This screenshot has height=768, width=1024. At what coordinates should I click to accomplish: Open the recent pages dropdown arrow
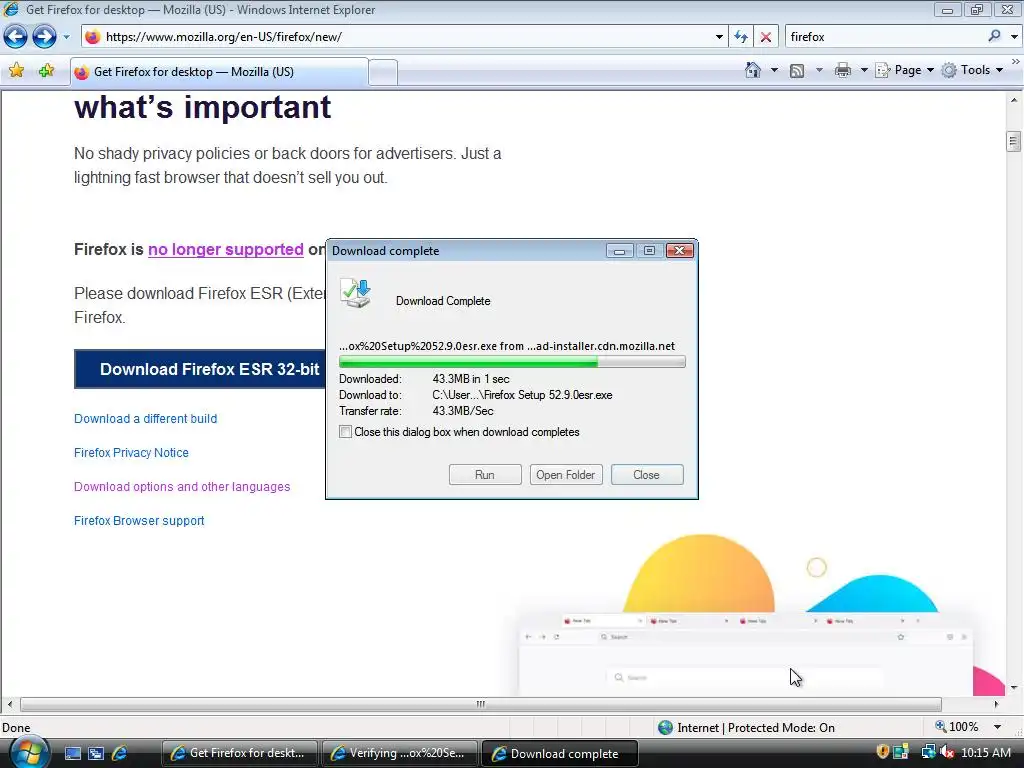[x=66, y=37]
